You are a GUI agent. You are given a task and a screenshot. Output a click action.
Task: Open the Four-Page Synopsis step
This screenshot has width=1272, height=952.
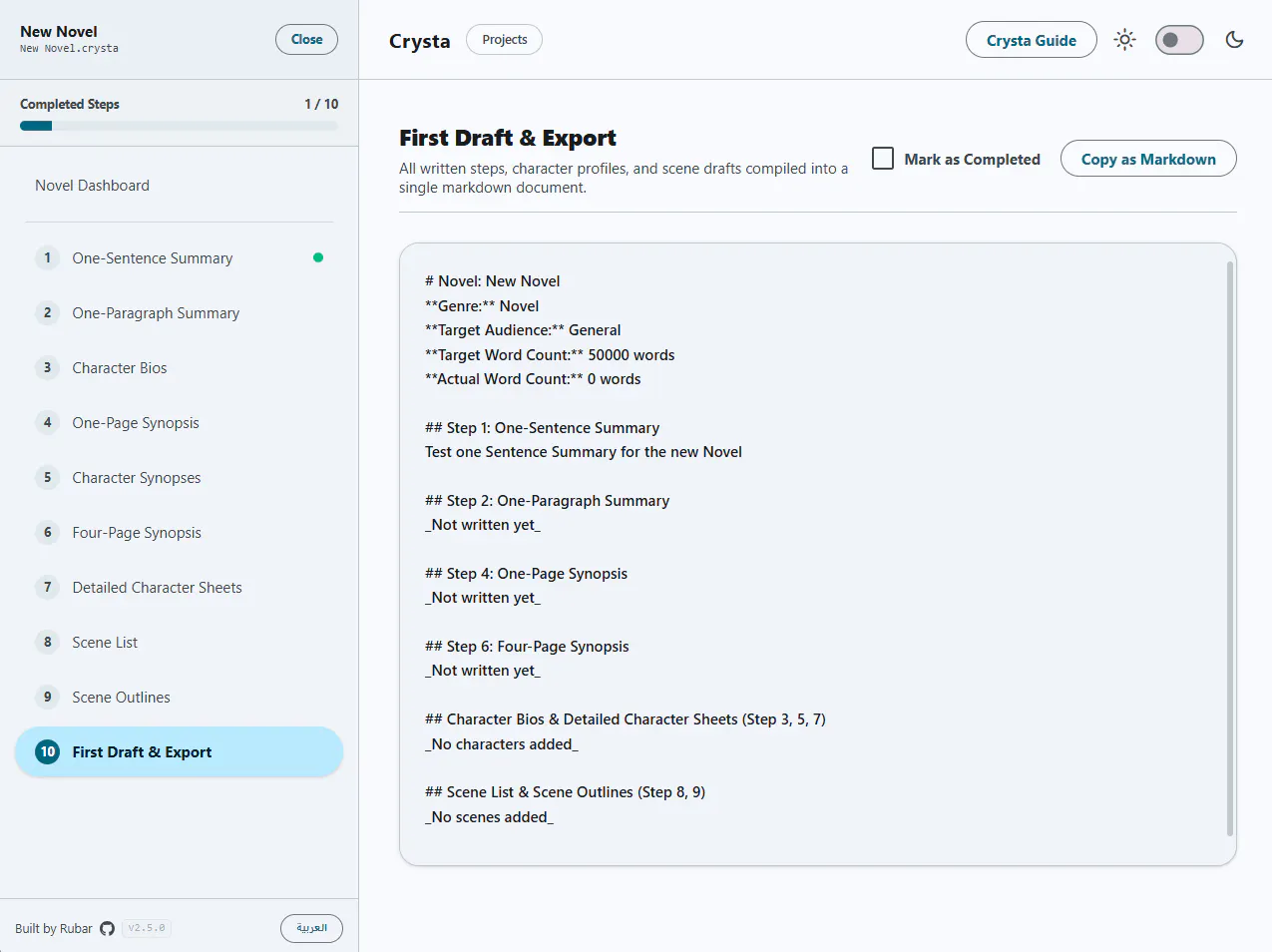tap(179, 533)
